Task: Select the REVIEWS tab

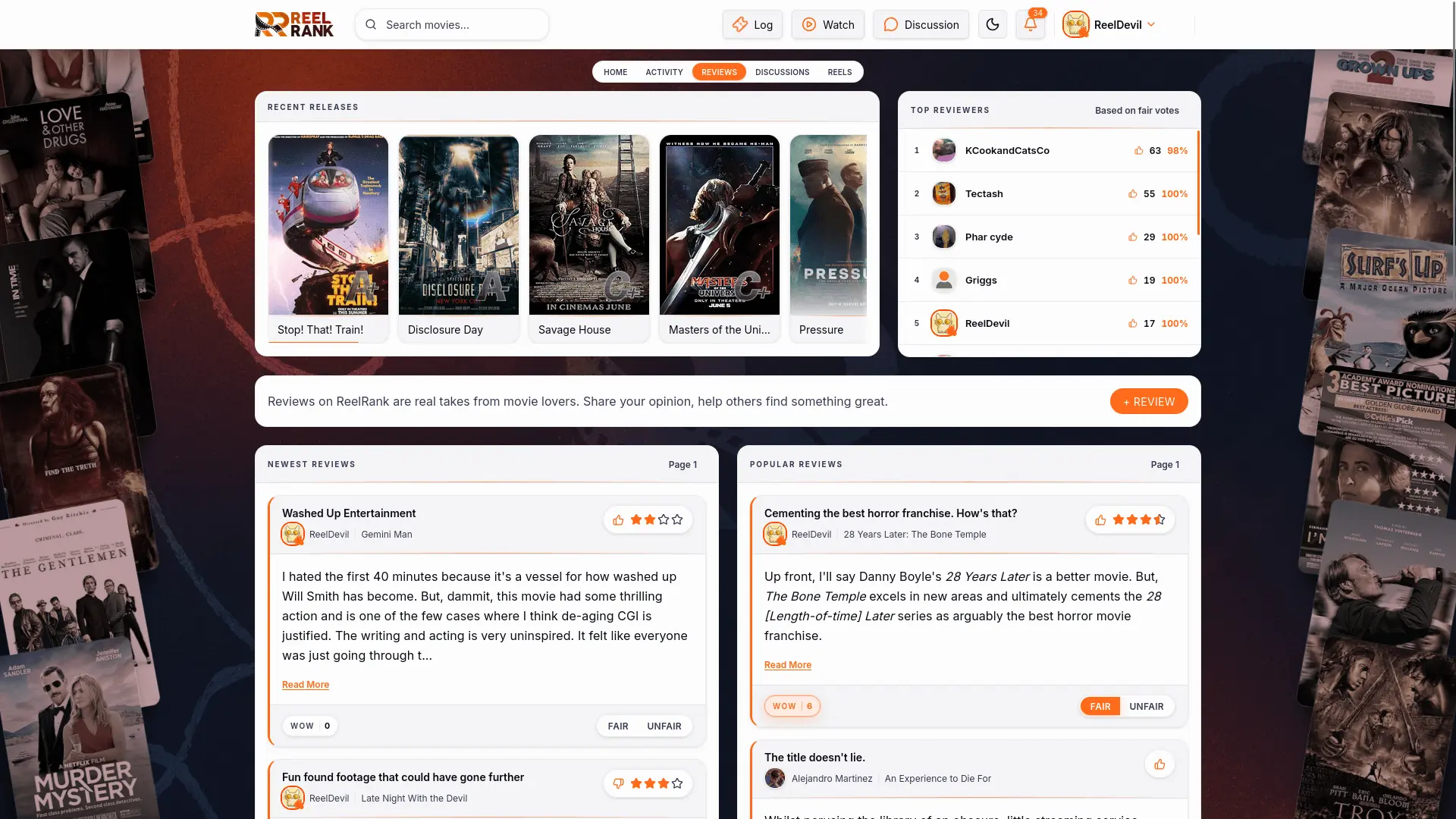Action: pos(719,72)
